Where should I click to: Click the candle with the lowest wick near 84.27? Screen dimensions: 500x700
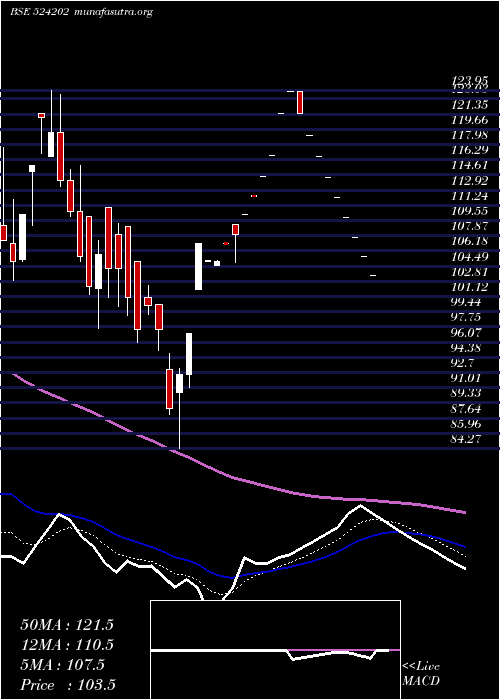coord(179,408)
